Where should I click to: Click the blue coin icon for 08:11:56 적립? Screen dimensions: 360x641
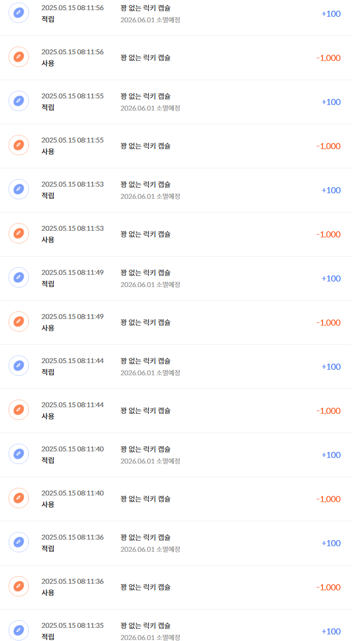[x=19, y=13]
